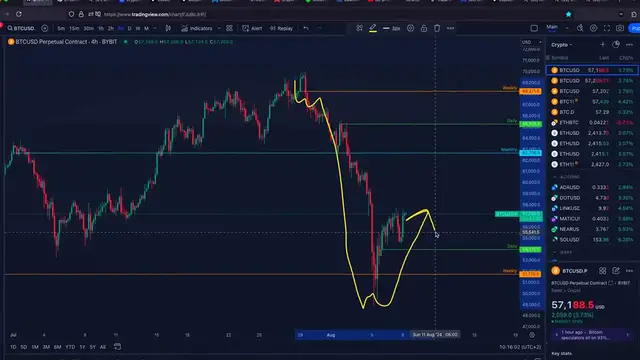Image resolution: width=640 pixels, height=360 pixels.
Task: Open indicator templates grid icon
Action: (x=229, y=28)
